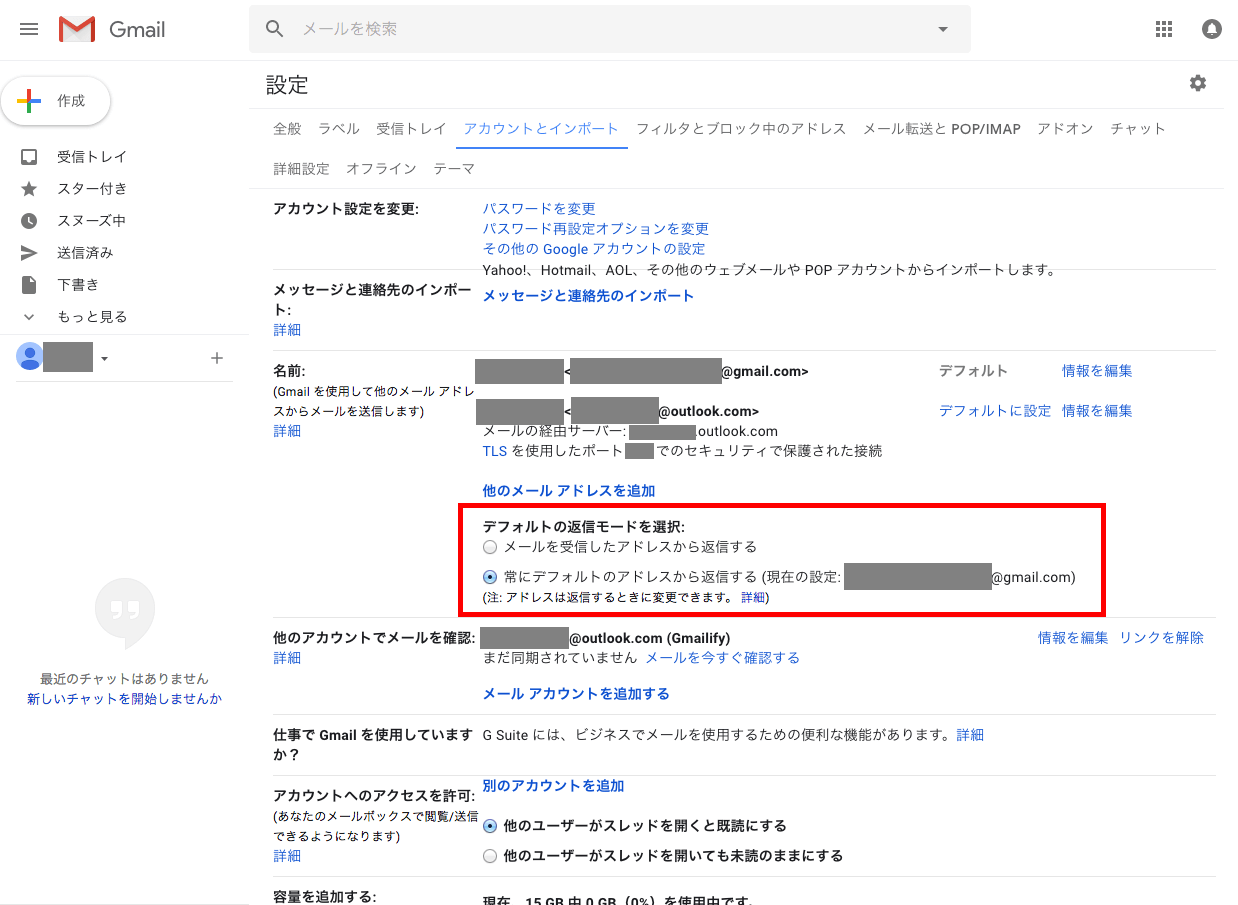Image resolution: width=1238 pixels, height=905 pixels.
Task: Click the Google apps grid icon
Action: tap(1163, 29)
